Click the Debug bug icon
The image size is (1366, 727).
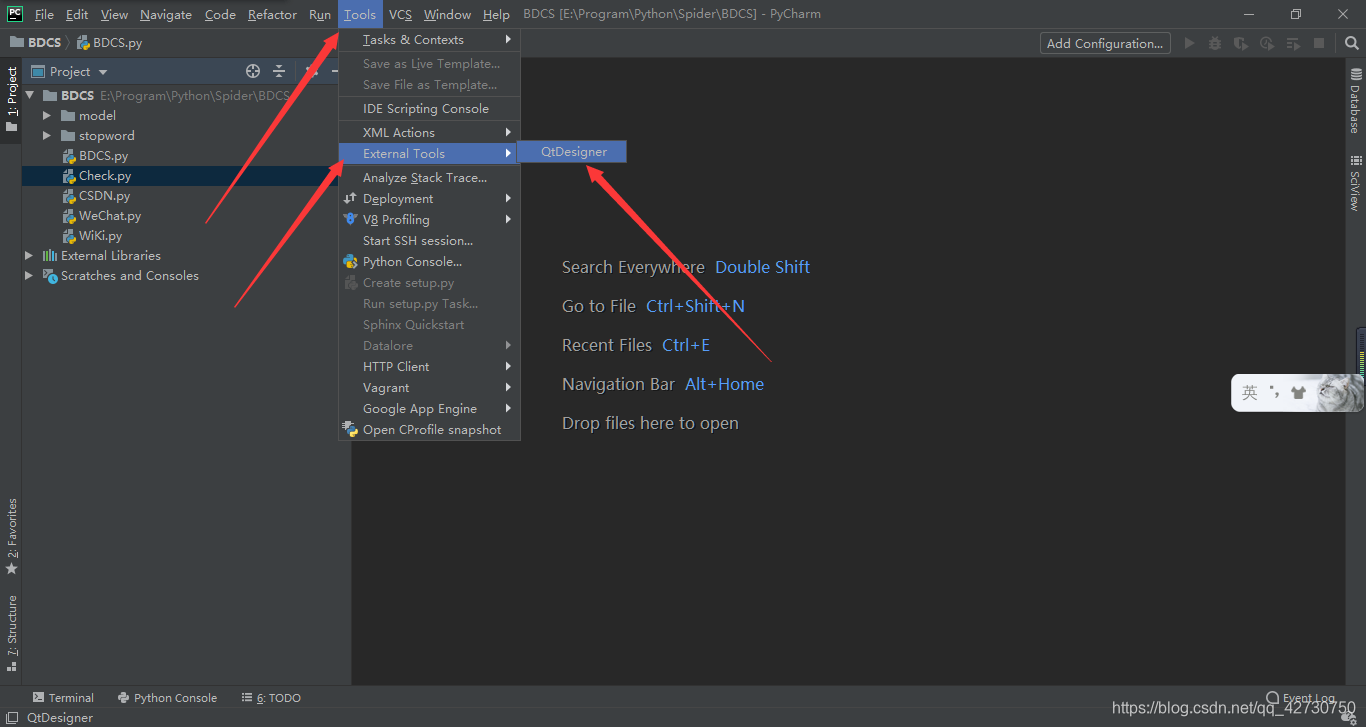pos(1215,43)
